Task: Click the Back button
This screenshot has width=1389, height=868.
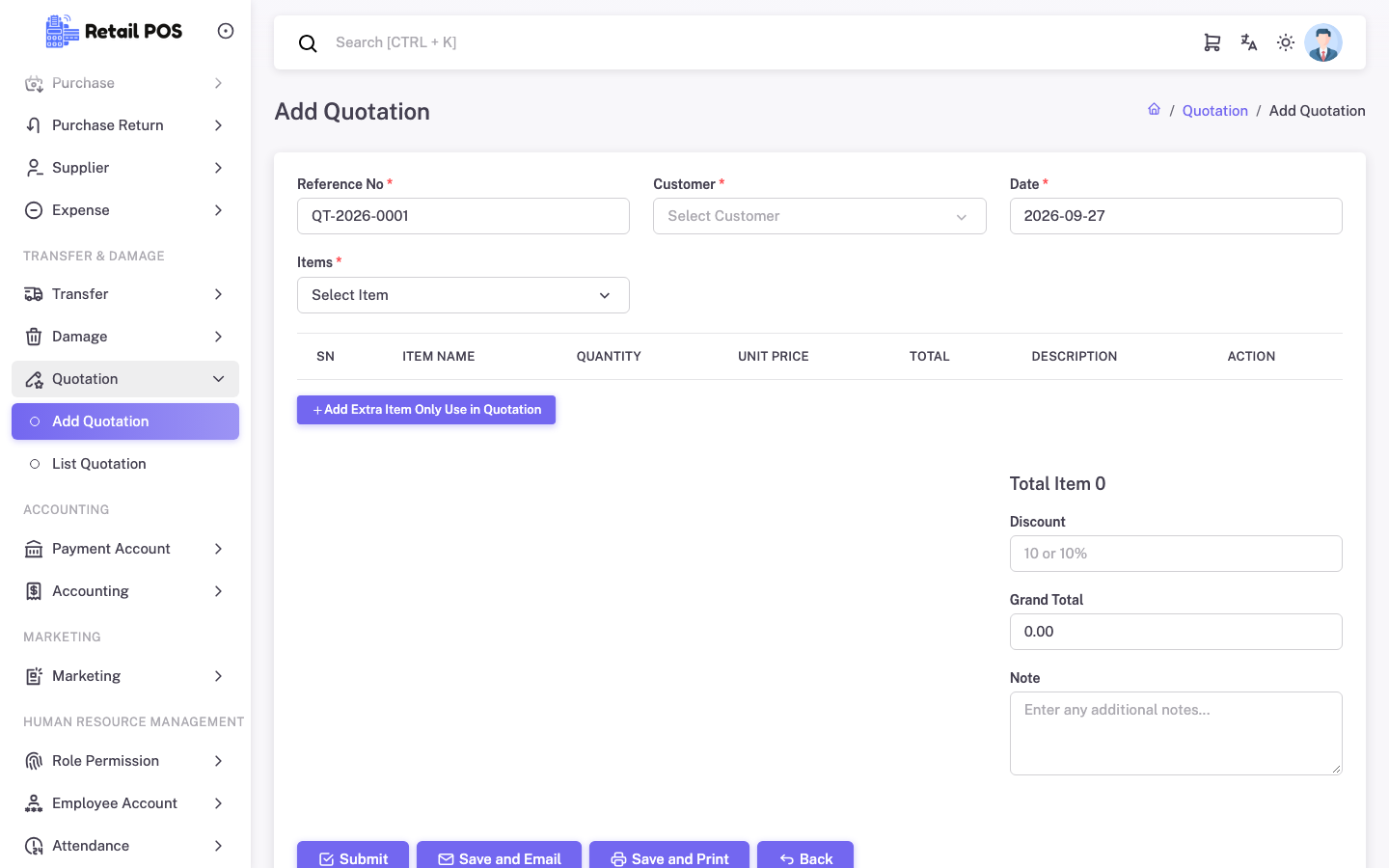Action: click(x=805, y=856)
